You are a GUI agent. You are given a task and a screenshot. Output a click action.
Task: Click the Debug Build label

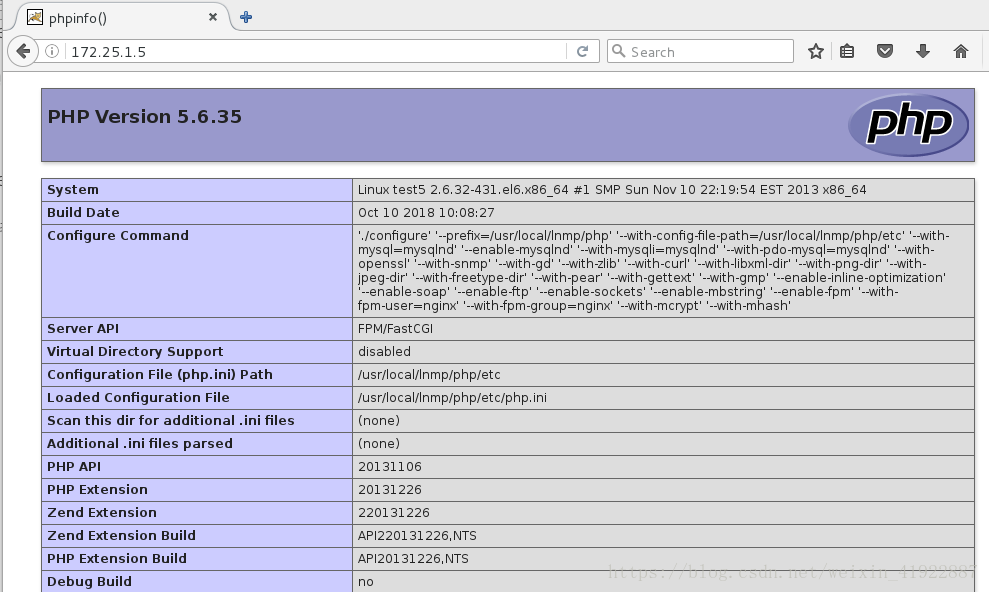(x=89, y=581)
